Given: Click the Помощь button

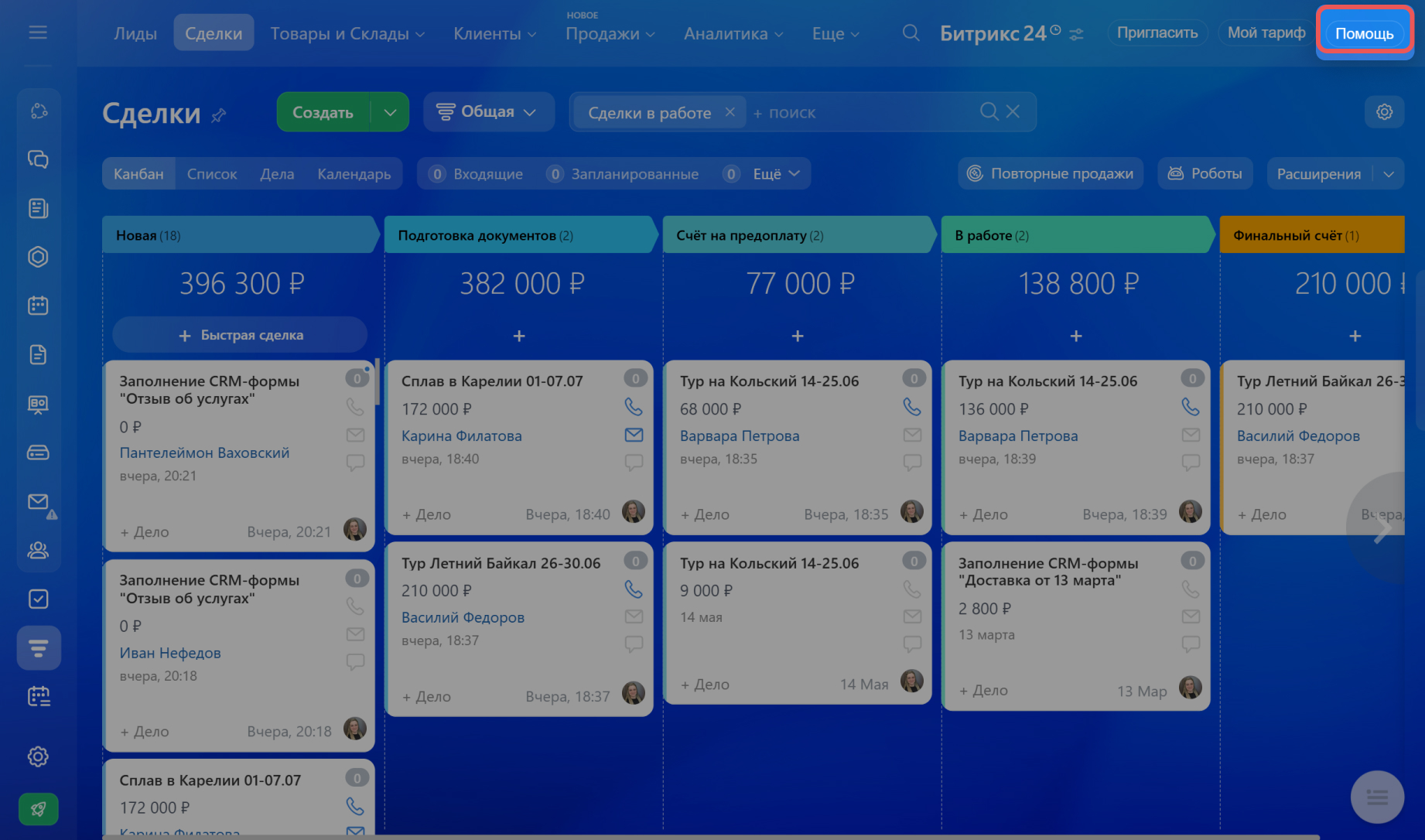Looking at the screenshot, I should (1364, 33).
